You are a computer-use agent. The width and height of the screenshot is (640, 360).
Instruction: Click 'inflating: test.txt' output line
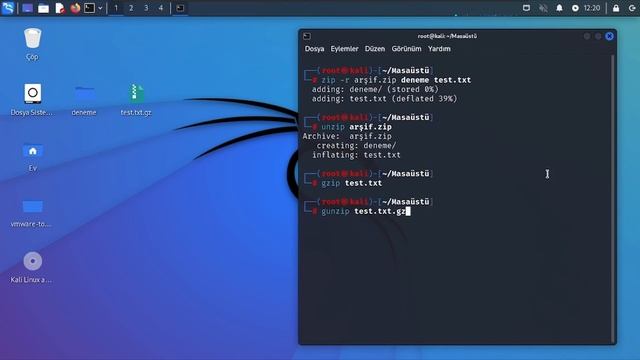click(x=356, y=155)
